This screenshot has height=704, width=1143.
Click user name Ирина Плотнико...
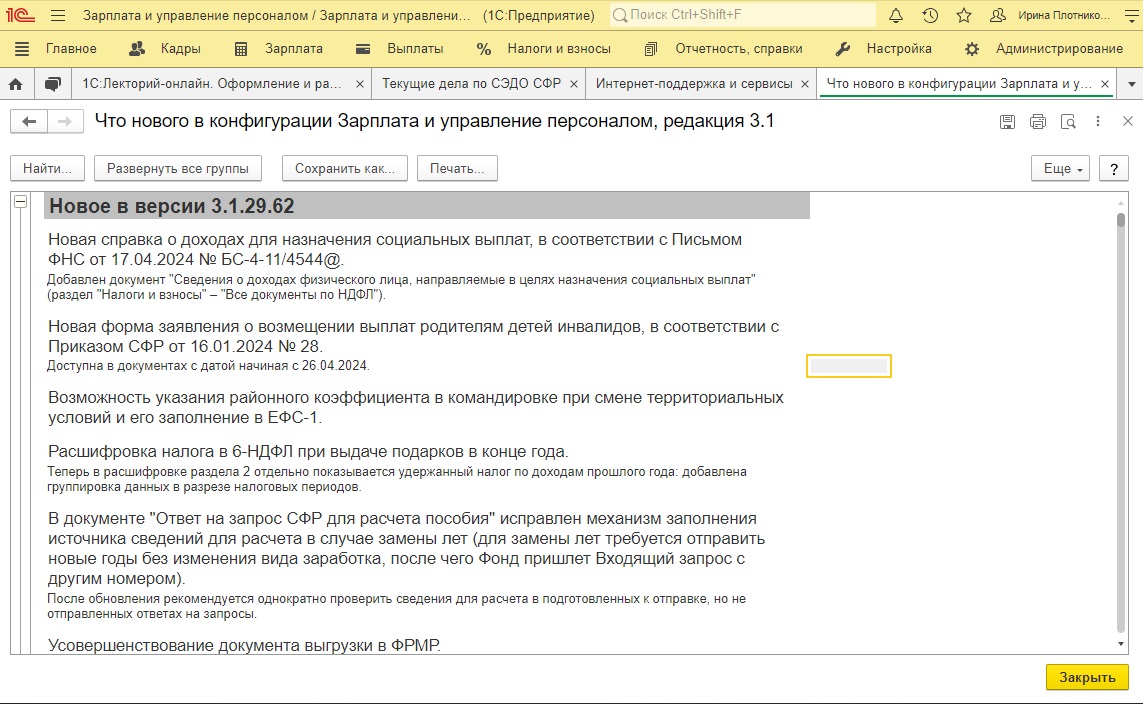[1064, 15]
